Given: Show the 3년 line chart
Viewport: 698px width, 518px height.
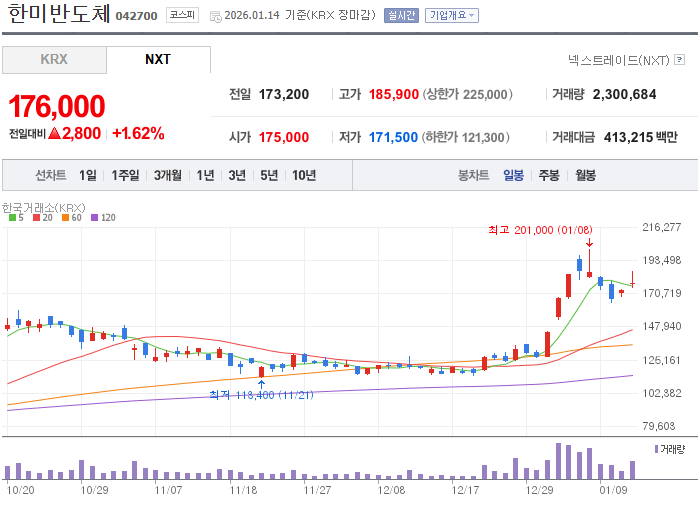Looking at the screenshot, I should 237,175.
